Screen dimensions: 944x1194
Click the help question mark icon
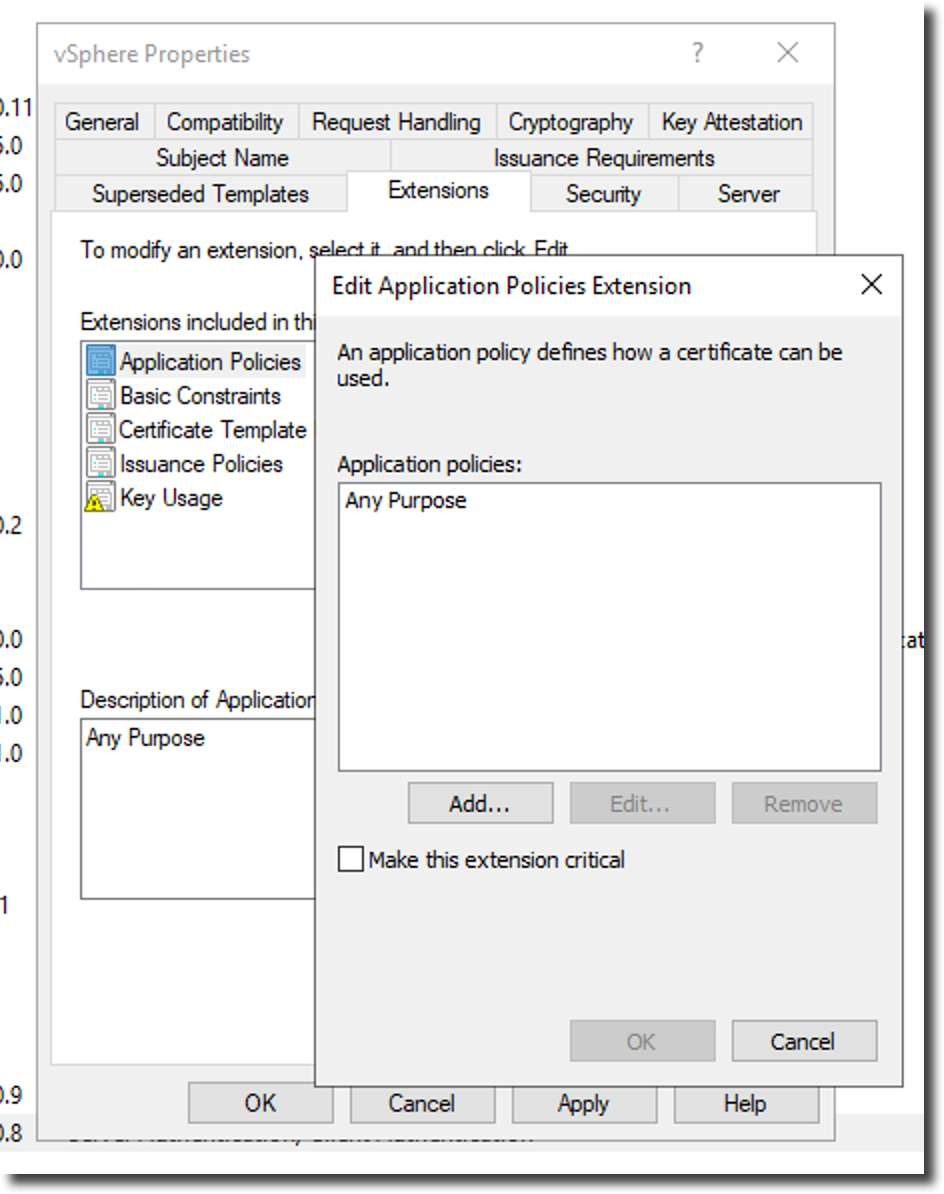pyautogui.click(x=697, y=53)
